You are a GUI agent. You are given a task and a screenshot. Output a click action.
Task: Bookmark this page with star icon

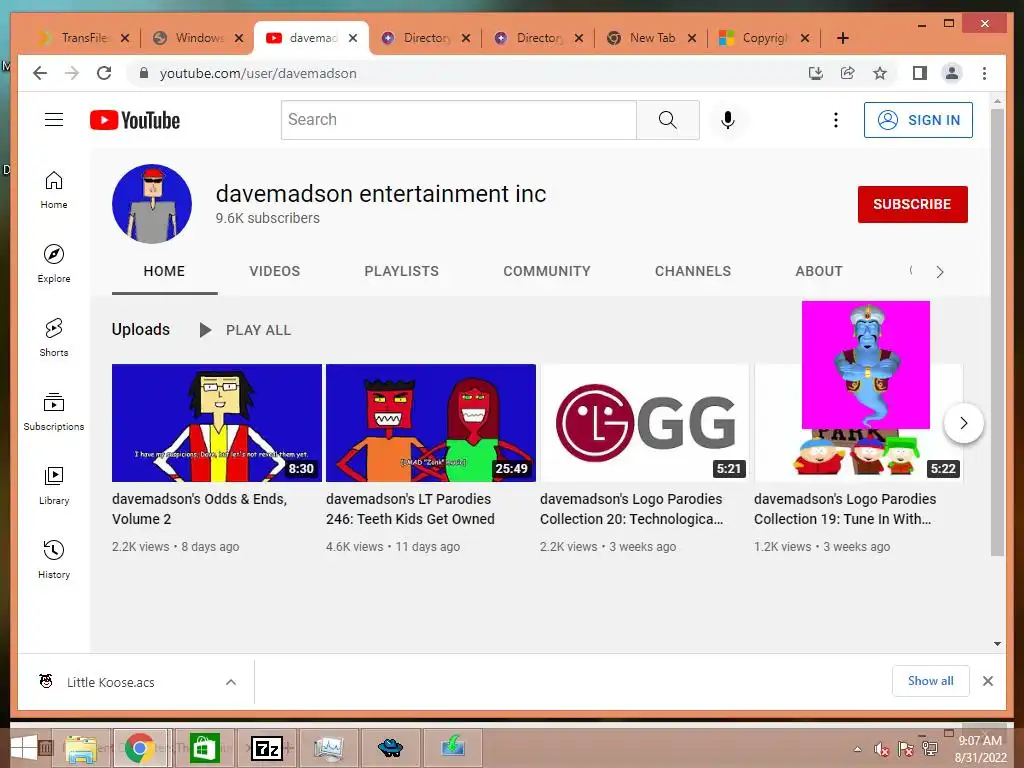click(x=880, y=73)
